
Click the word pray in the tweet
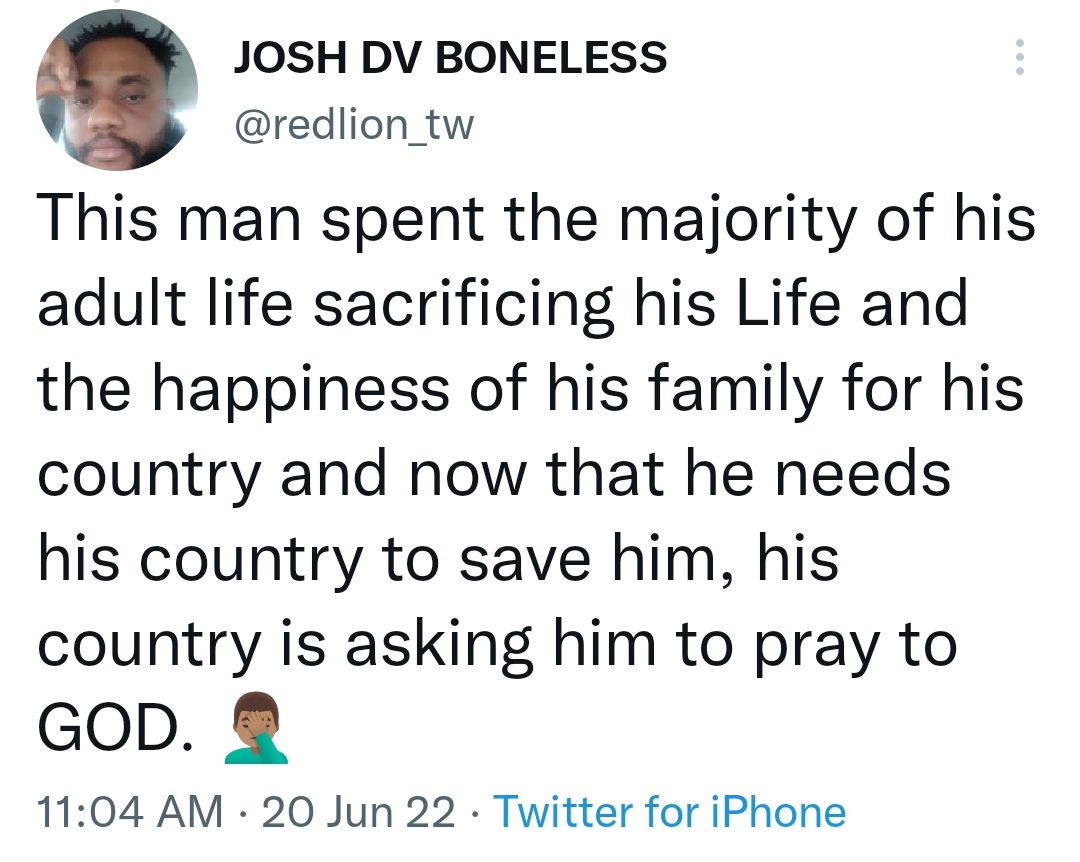pos(818,648)
